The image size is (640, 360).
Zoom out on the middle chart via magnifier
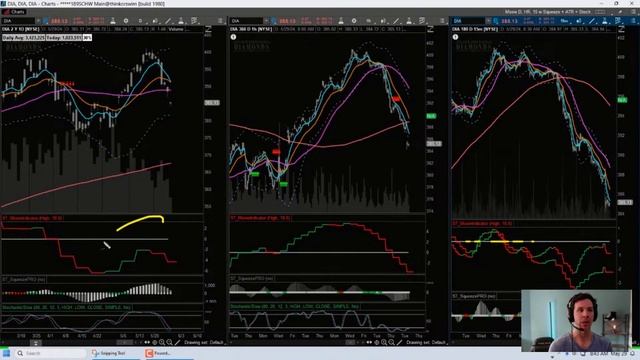391,342
